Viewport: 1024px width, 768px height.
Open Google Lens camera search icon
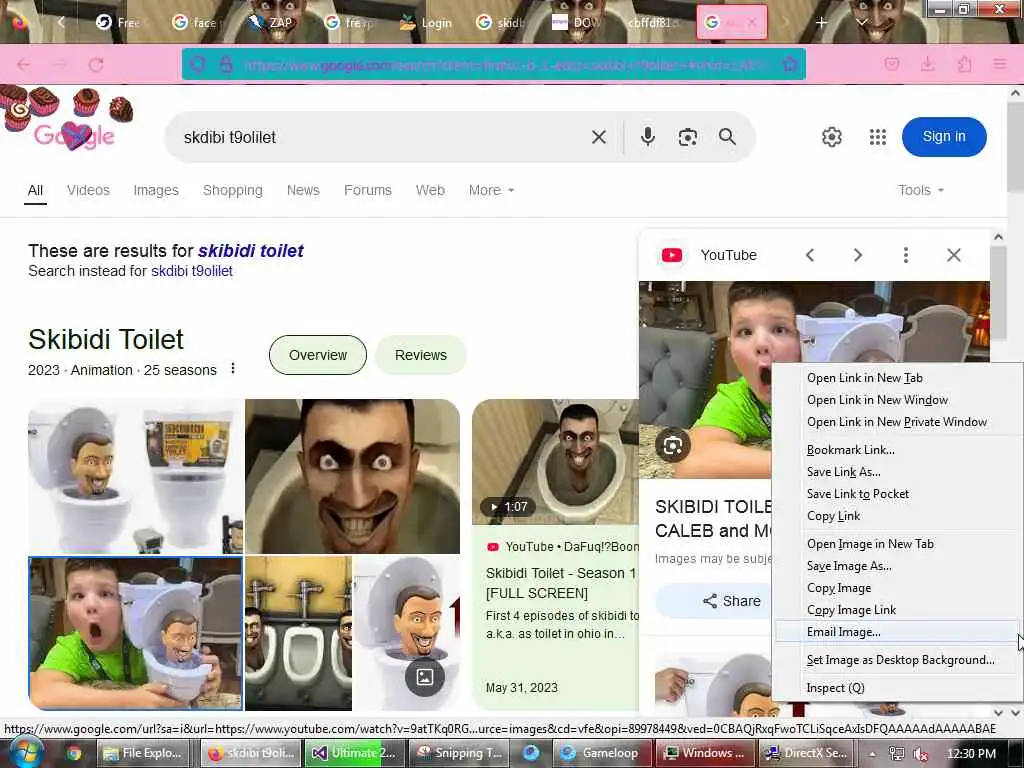point(687,137)
